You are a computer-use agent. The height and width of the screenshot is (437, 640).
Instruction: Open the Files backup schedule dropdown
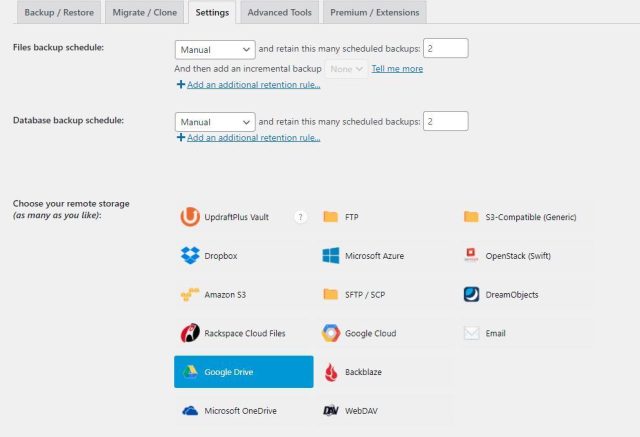click(215, 49)
